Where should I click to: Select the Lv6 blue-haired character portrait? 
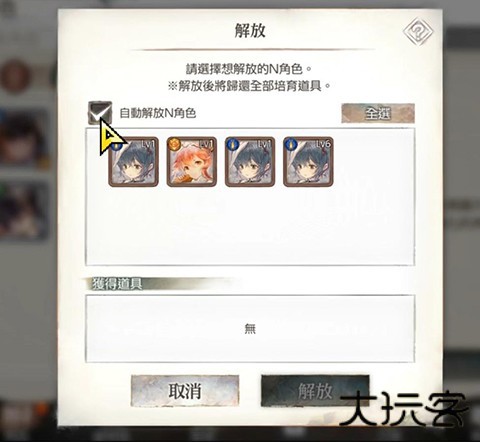[308, 162]
